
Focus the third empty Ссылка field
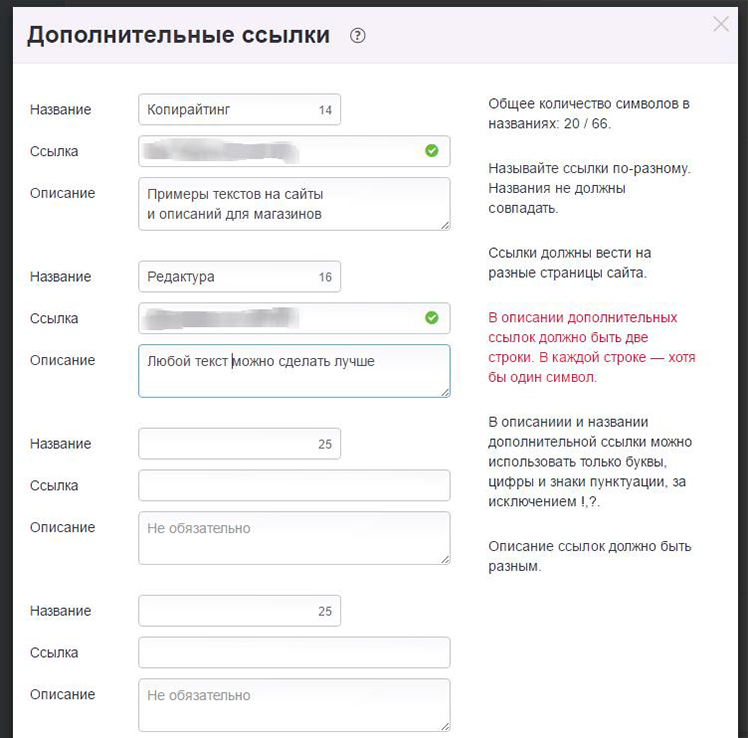294,485
